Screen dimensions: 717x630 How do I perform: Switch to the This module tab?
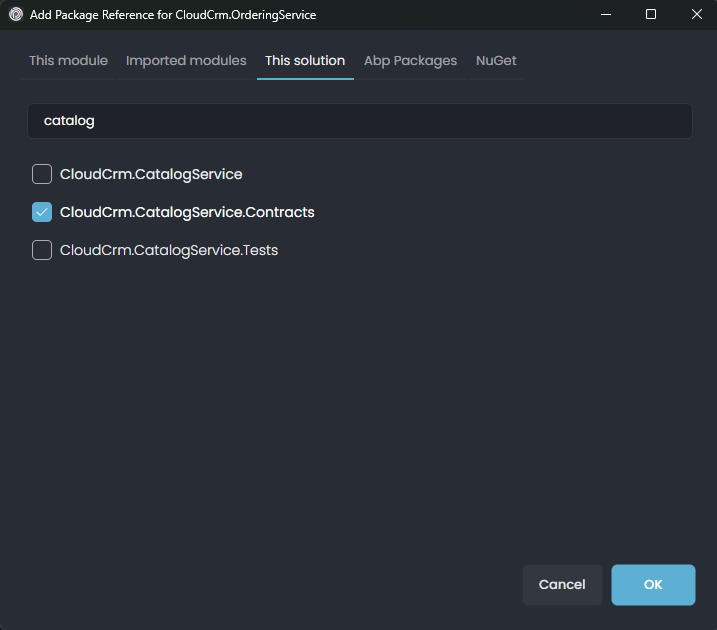point(68,61)
